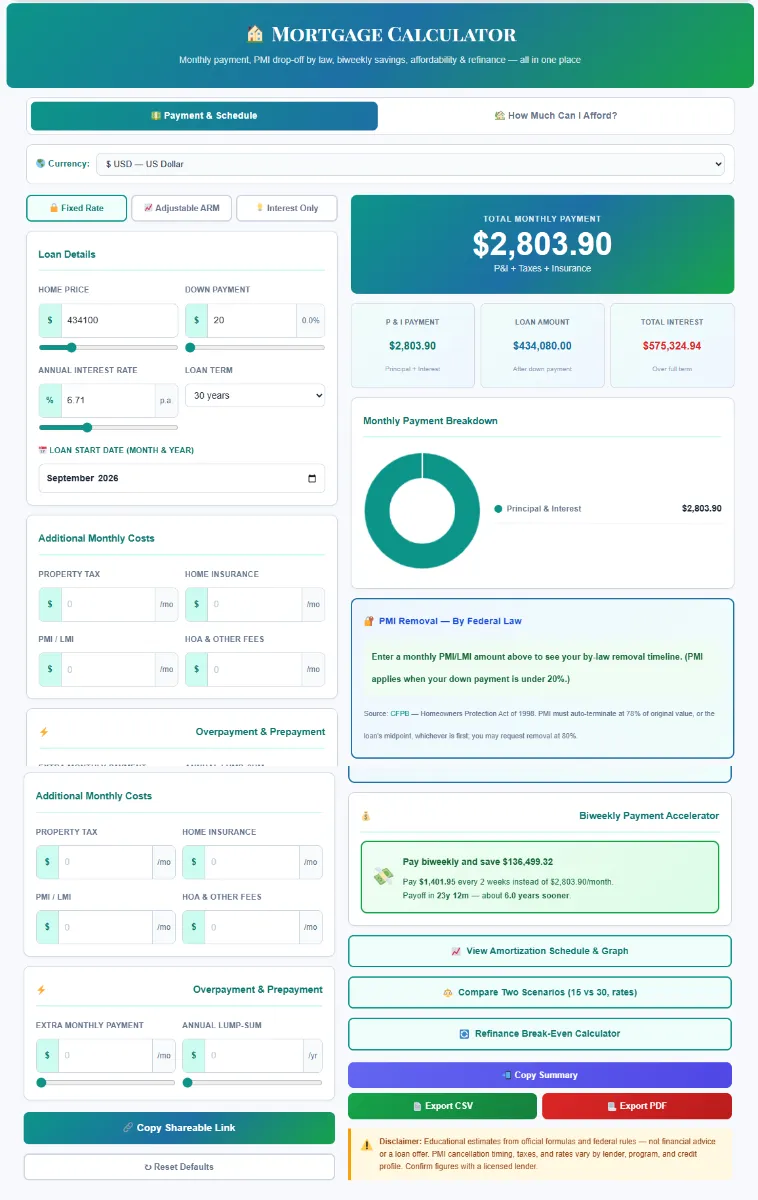
Task: Click the Extra Monthly Payment input field
Action: 104,1055
